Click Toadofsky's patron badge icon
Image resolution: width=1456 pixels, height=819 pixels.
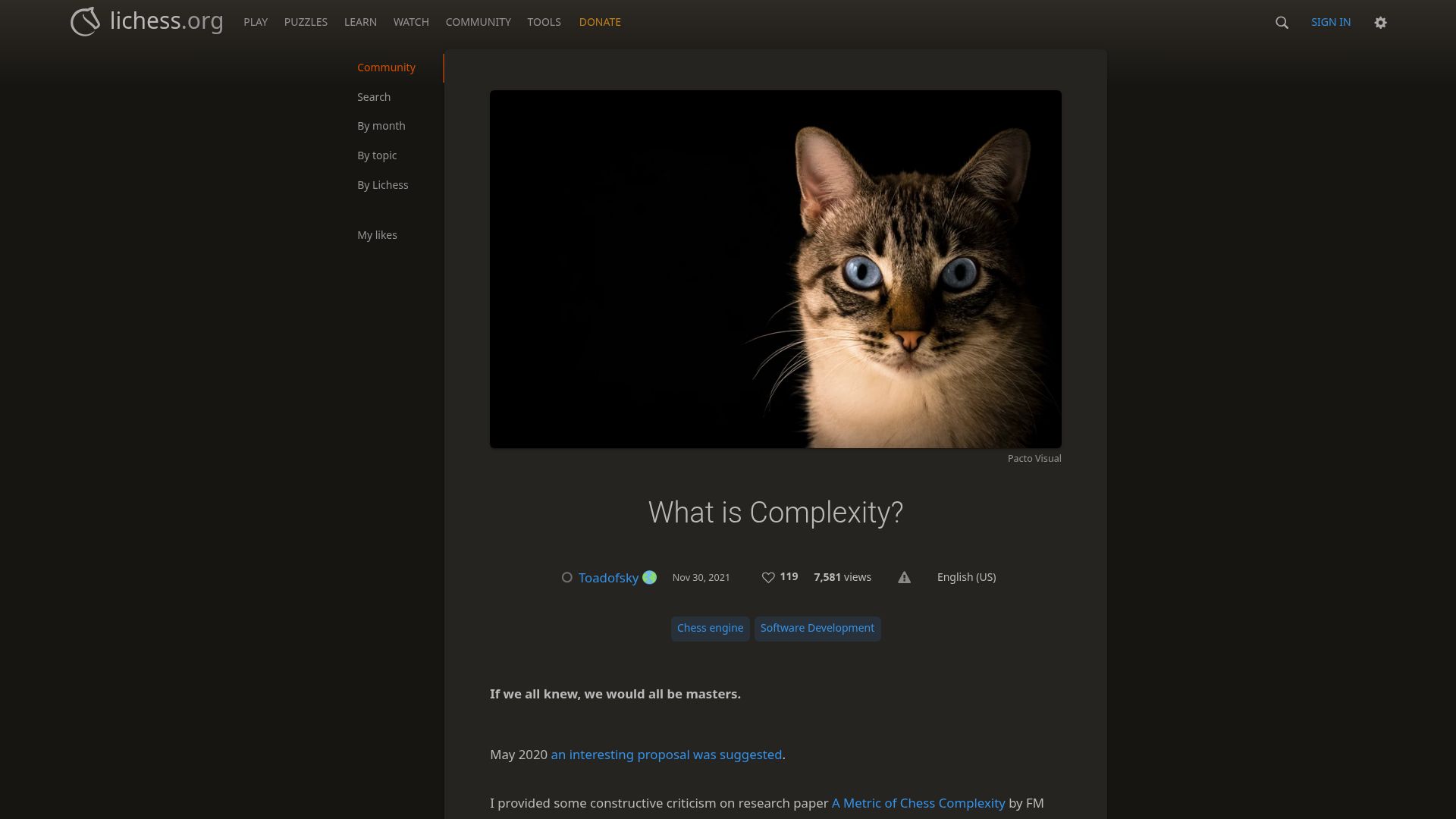[x=649, y=578]
